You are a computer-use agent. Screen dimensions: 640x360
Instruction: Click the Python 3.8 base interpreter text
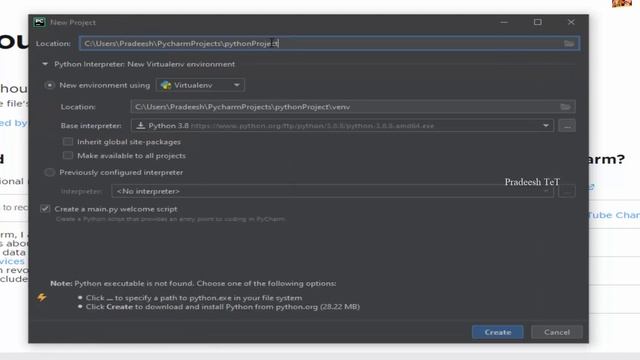pyautogui.click(x=169, y=126)
